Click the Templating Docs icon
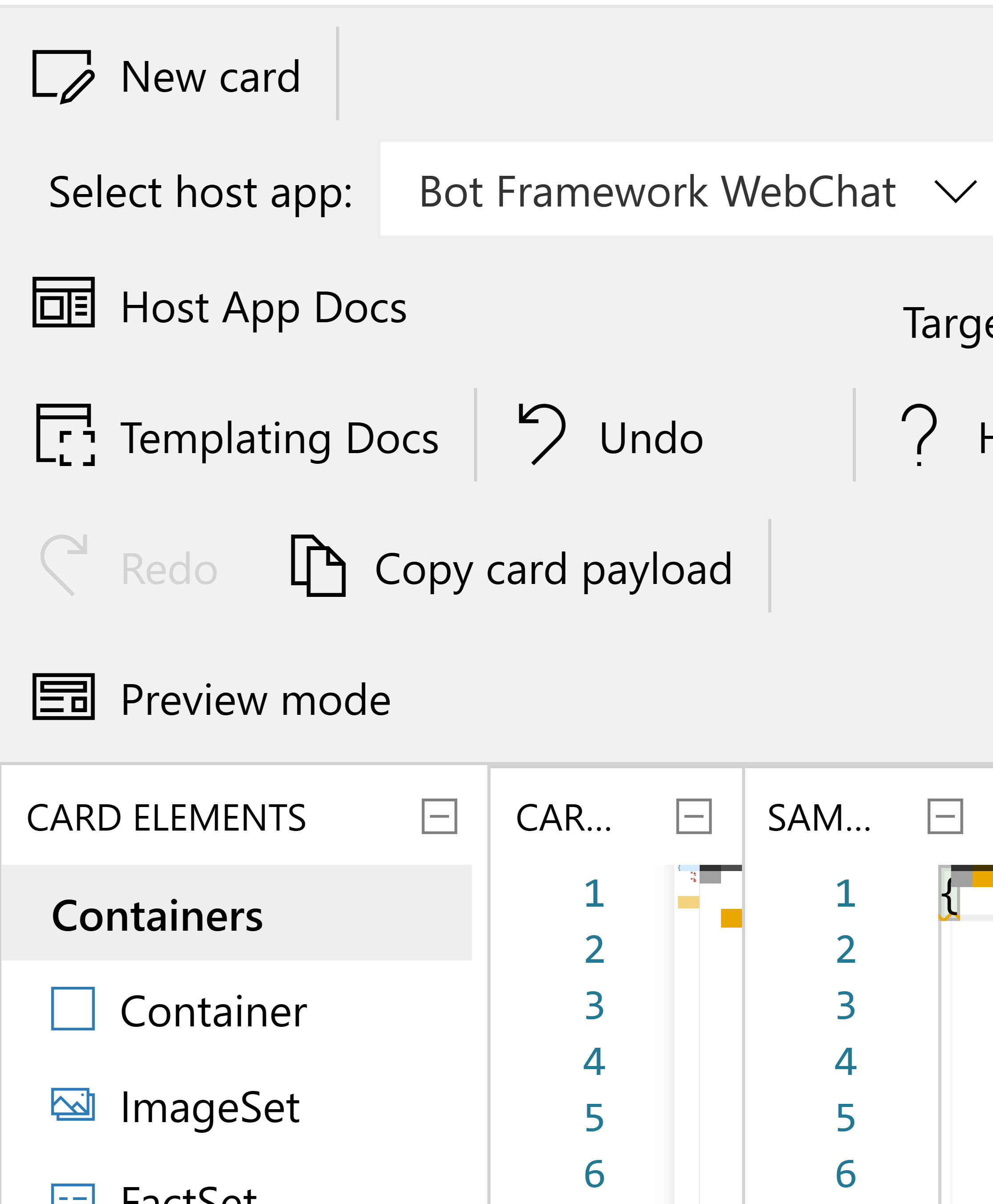Image resolution: width=993 pixels, height=1204 pixels. click(65, 435)
